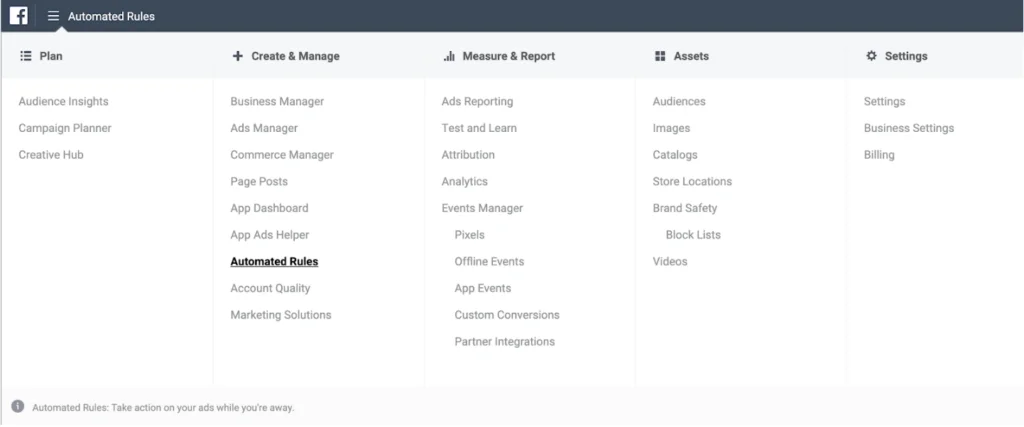Open Ads Reporting

477,101
